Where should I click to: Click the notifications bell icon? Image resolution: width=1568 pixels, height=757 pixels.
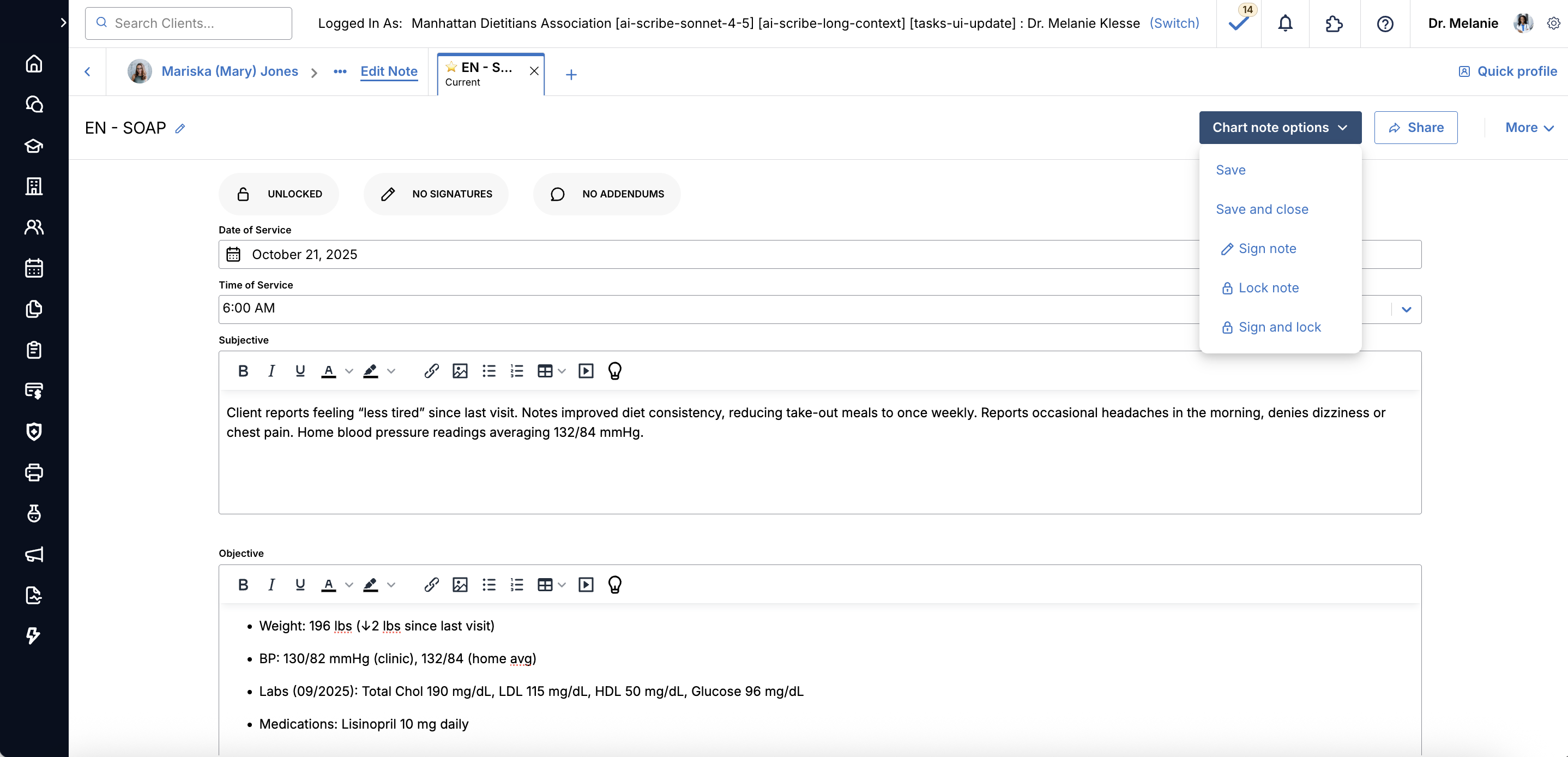tap(1285, 24)
